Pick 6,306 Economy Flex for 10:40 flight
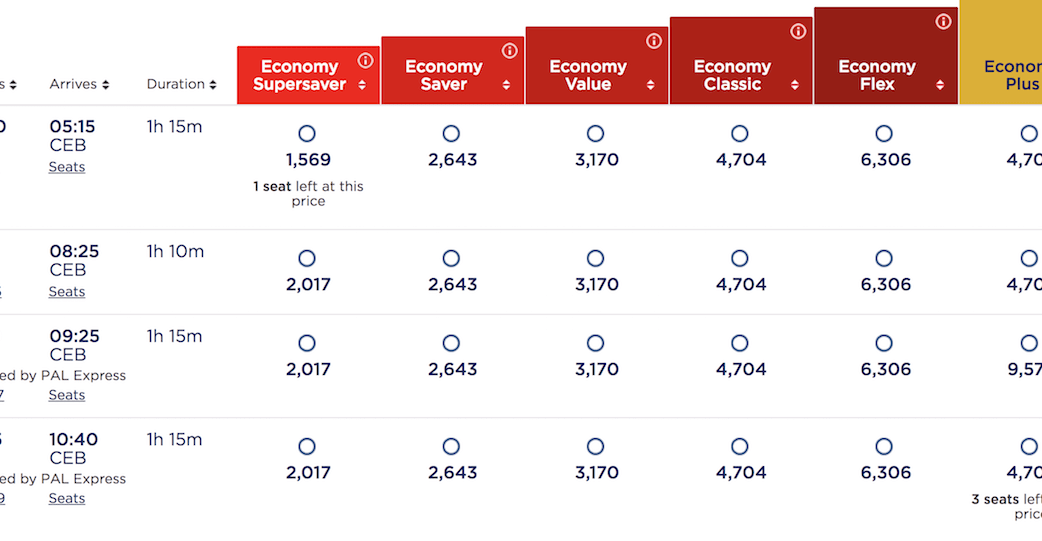1042x541 pixels. pos(884,447)
